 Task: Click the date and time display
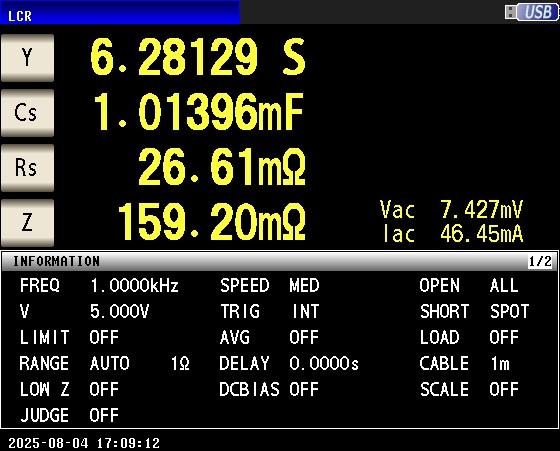click(x=84, y=443)
